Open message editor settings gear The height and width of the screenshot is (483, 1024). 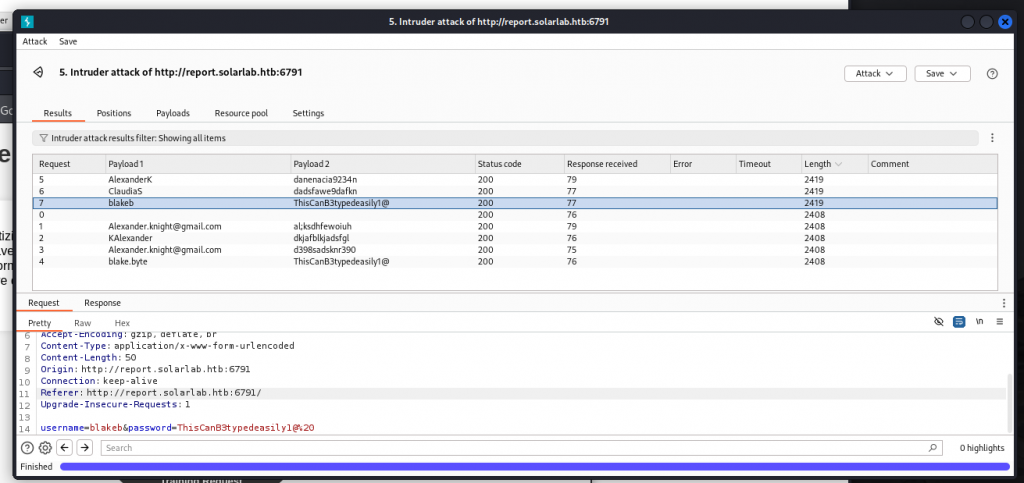tap(45, 448)
